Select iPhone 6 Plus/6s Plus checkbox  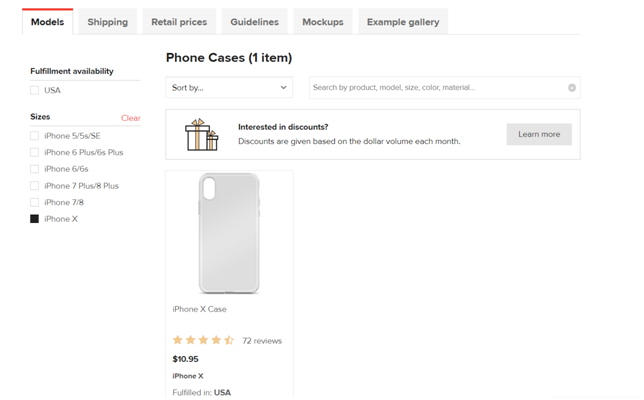click(x=35, y=153)
